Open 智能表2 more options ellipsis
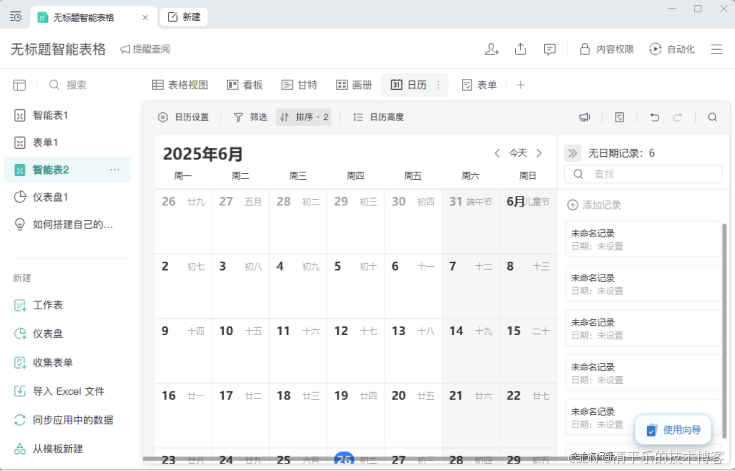 pyautogui.click(x=115, y=170)
